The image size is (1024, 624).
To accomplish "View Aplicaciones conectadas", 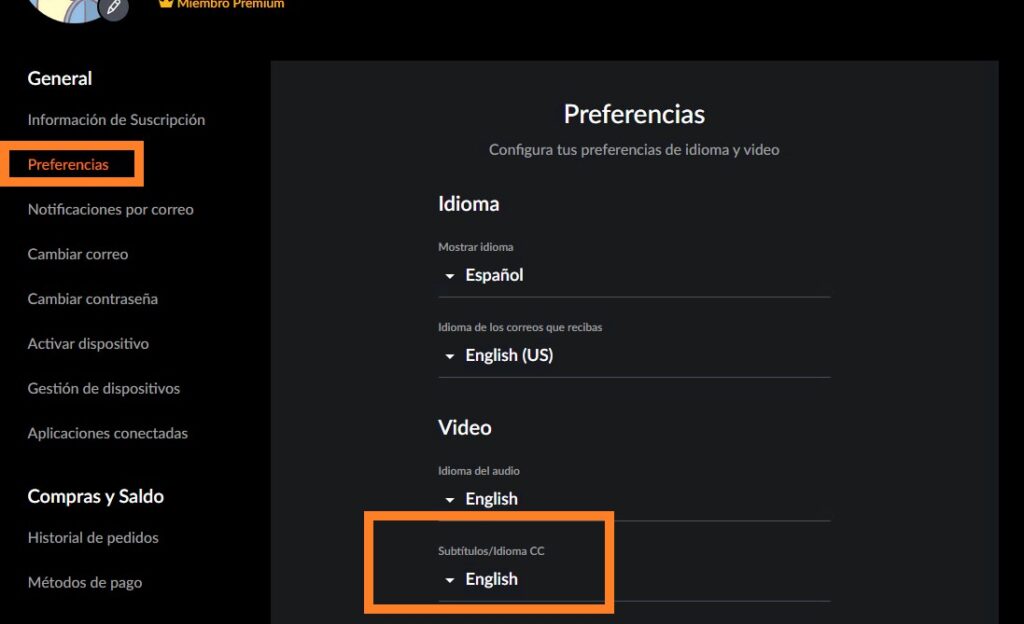I will (107, 433).
